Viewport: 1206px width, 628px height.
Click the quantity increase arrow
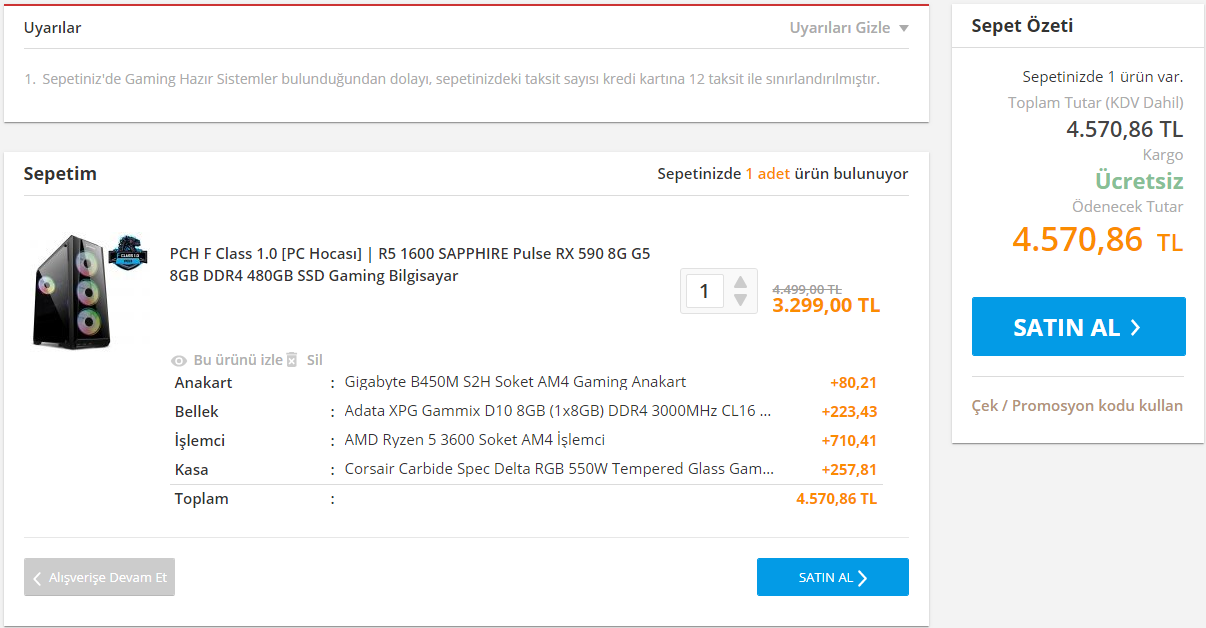(x=740, y=282)
